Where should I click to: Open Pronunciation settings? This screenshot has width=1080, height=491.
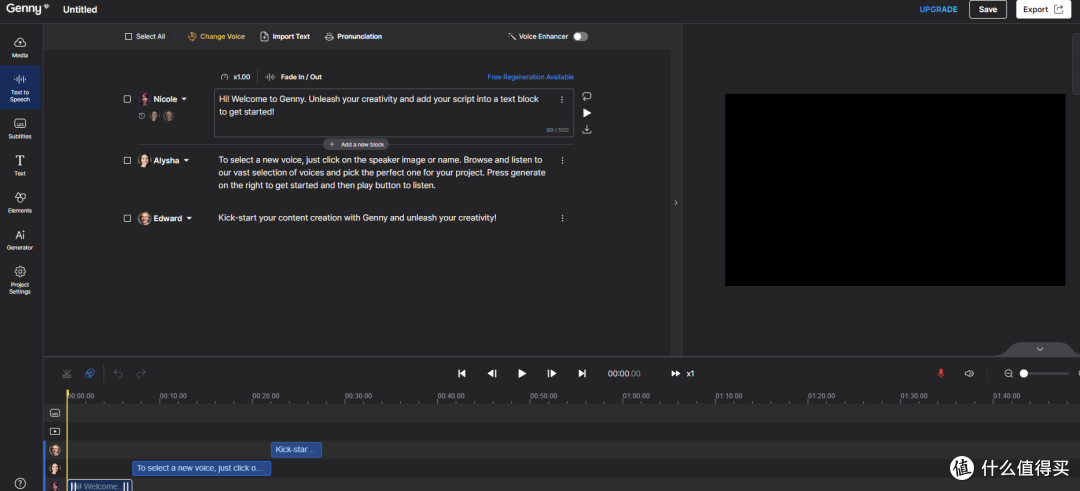coord(353,36)
